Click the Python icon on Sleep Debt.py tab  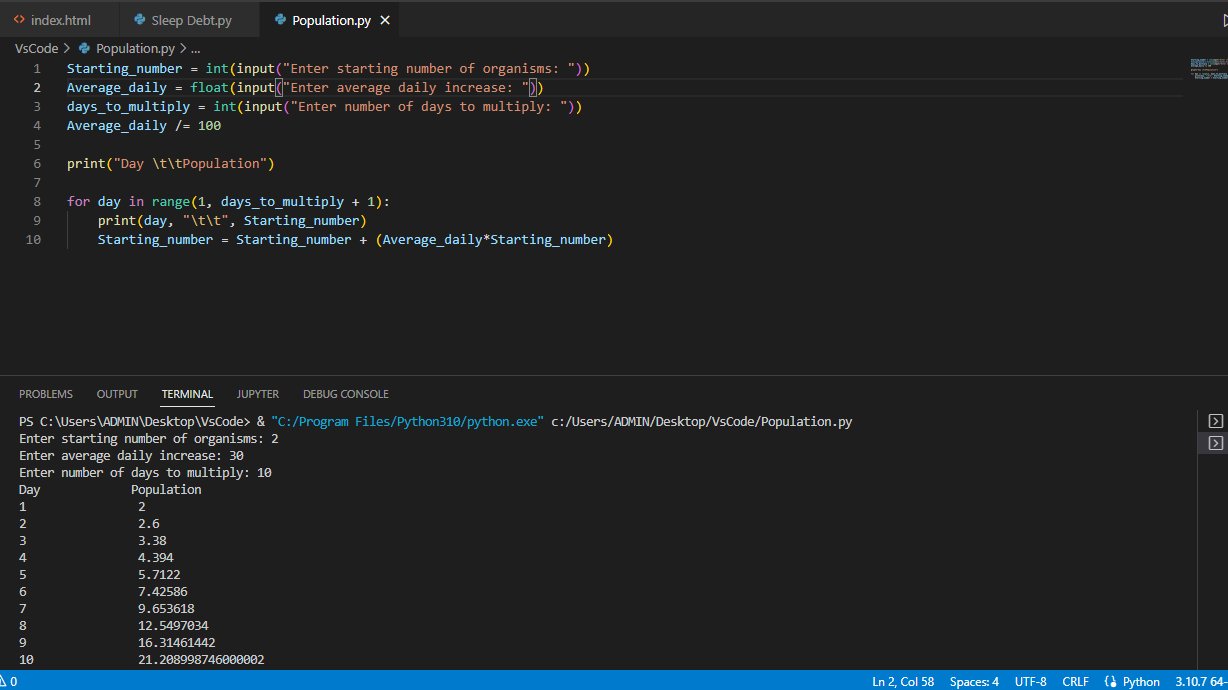pyautogui.click(x=141, y=19)
